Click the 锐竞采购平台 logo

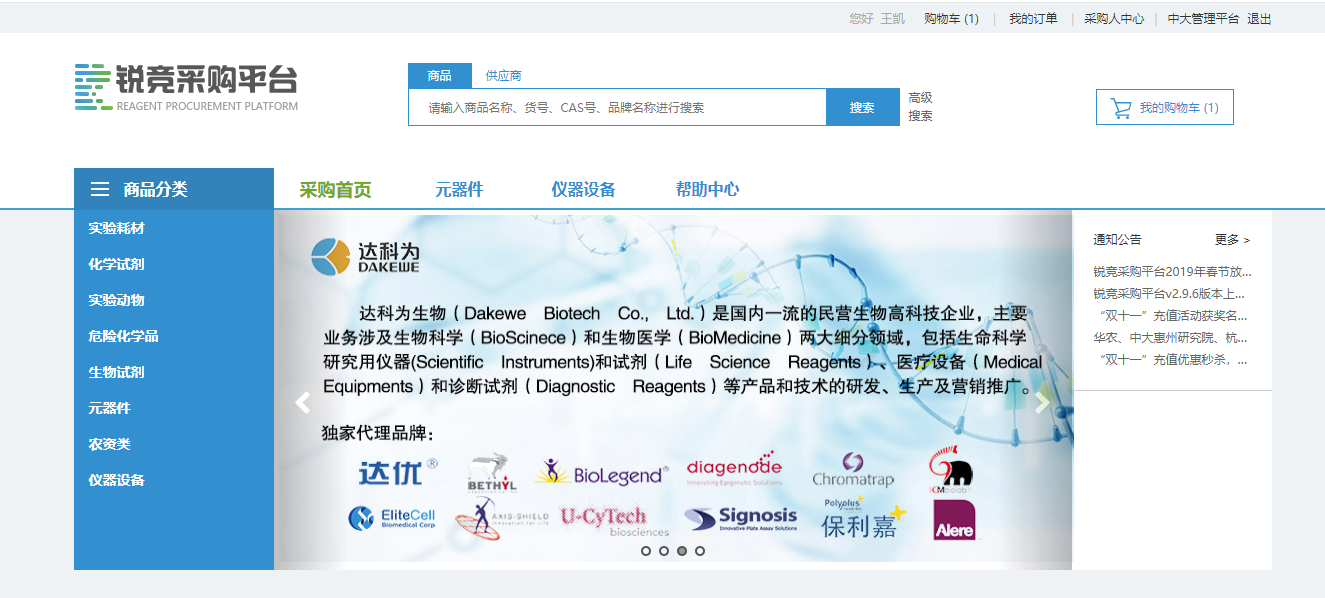click(x=186, y=87)
